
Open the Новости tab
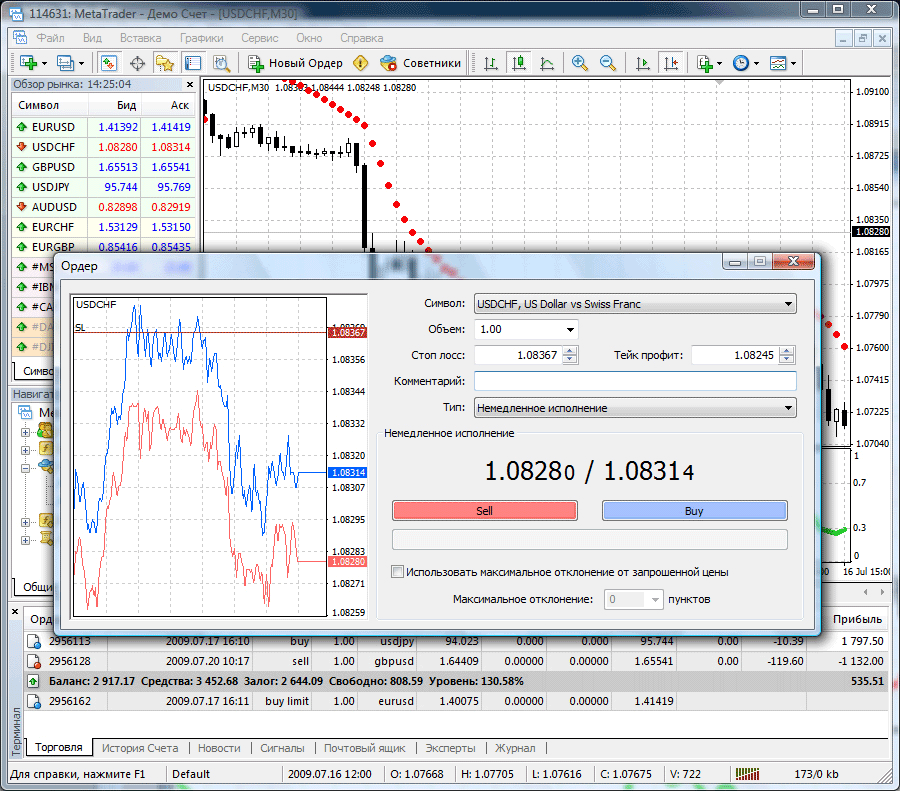point(219,748)
